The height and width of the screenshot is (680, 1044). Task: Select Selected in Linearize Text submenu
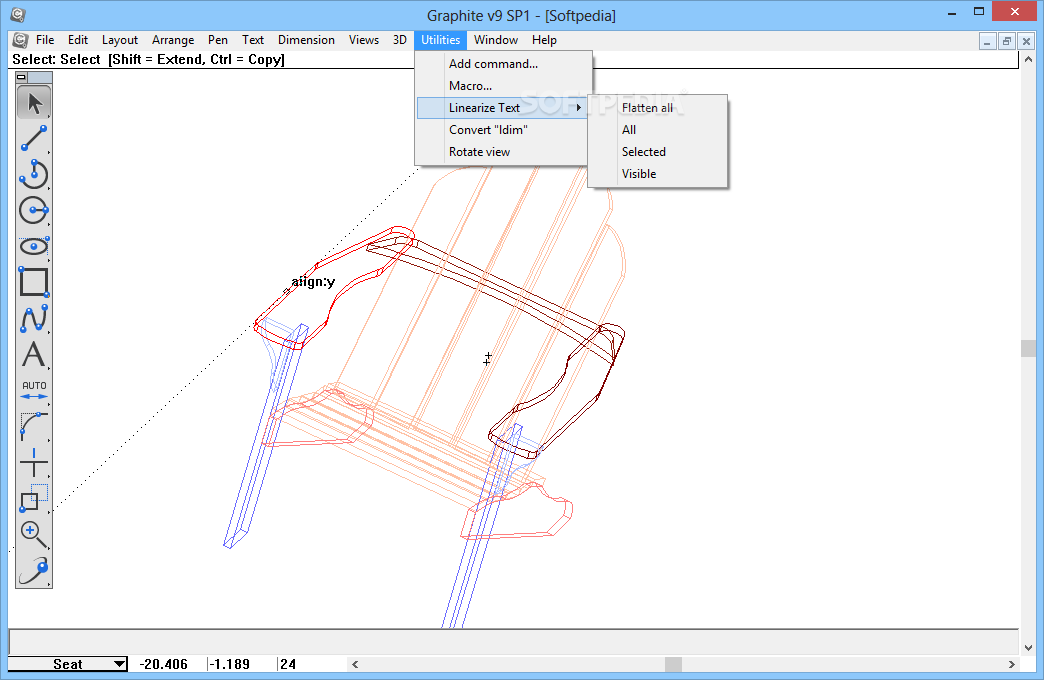coord(658,152)
